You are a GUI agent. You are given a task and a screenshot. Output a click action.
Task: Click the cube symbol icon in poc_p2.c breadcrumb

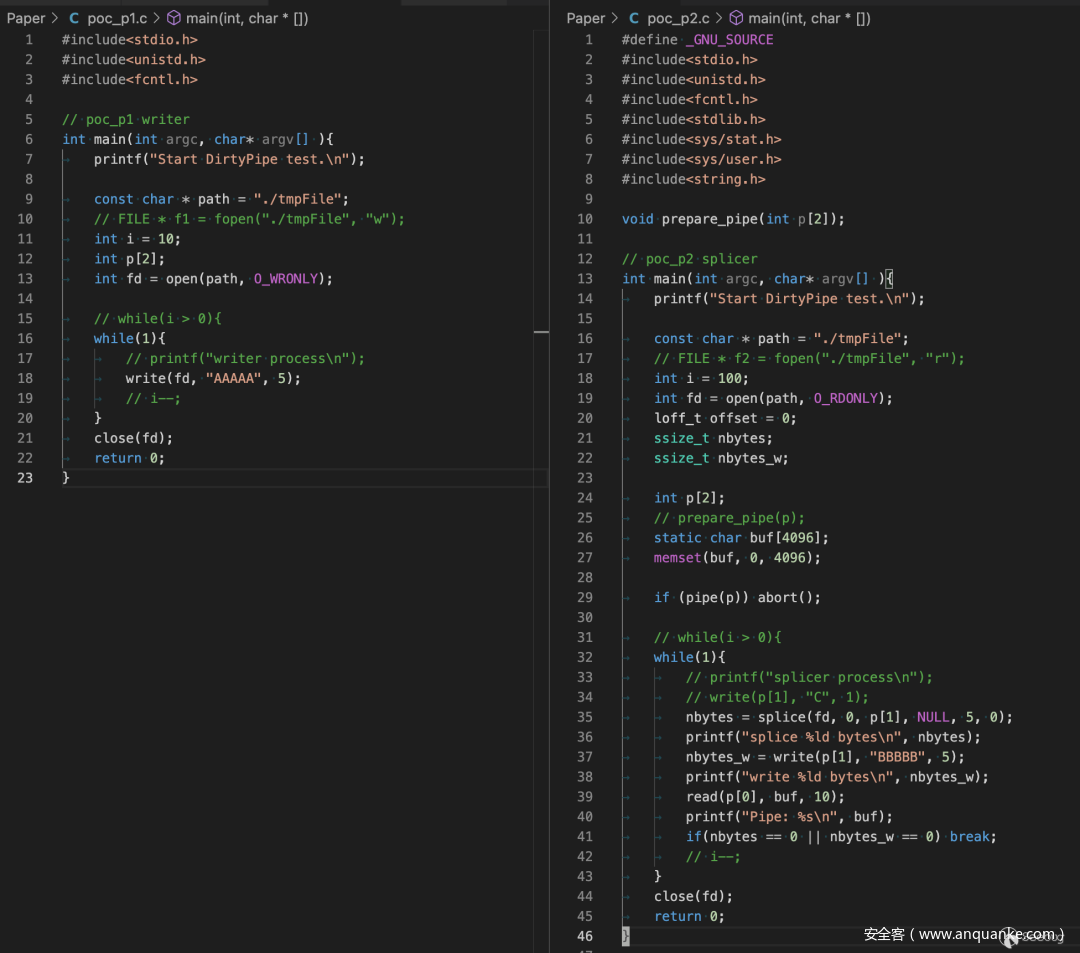point(736,18)
